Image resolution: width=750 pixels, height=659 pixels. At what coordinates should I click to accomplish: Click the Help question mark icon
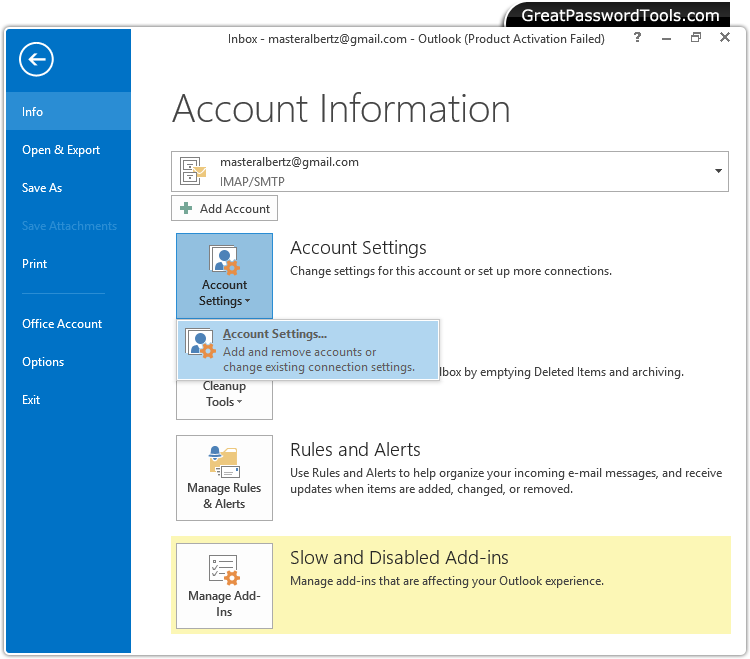637,37
